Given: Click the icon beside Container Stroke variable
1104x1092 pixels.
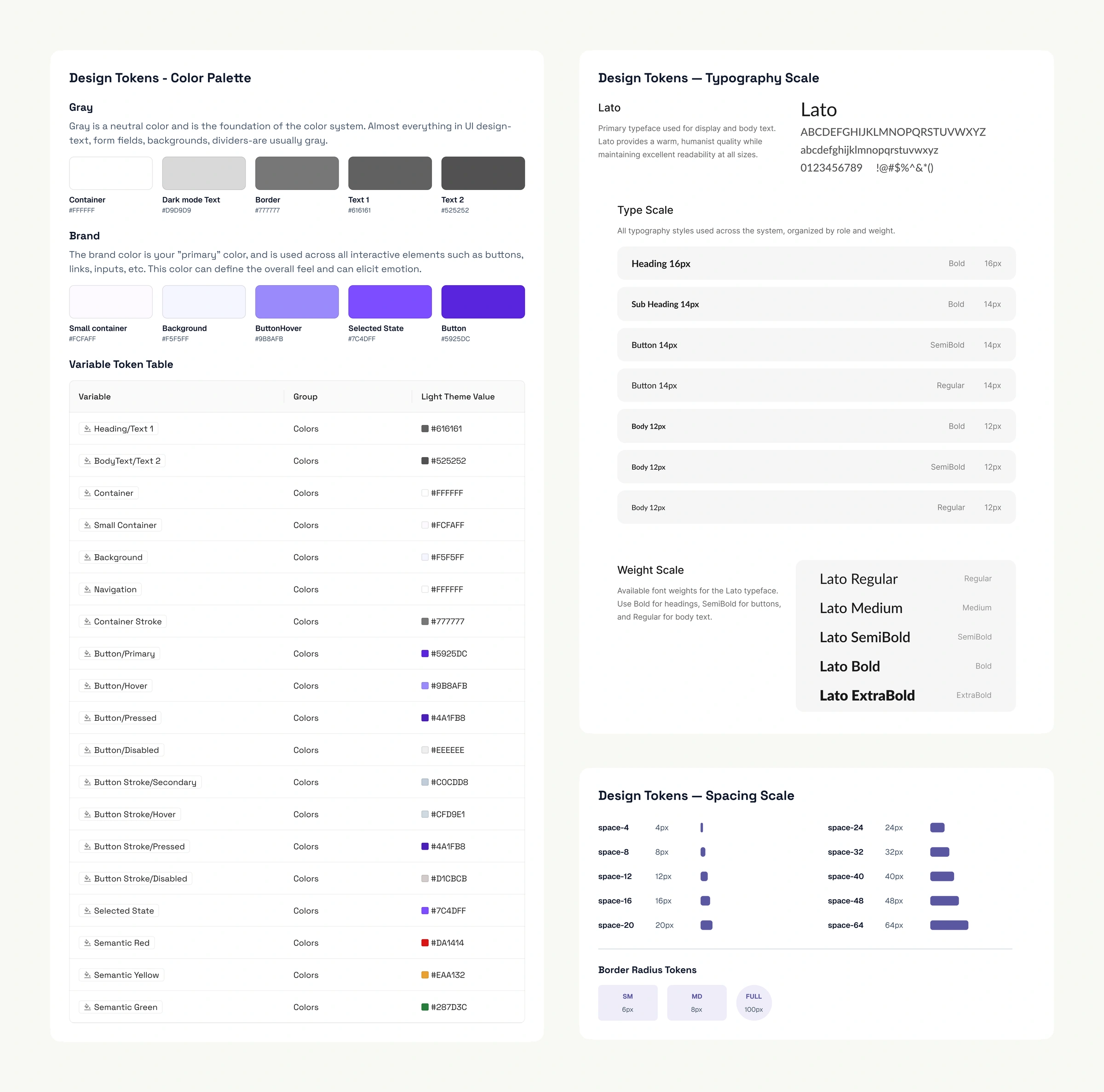Looking at the screenshot, I should [87, 621].
